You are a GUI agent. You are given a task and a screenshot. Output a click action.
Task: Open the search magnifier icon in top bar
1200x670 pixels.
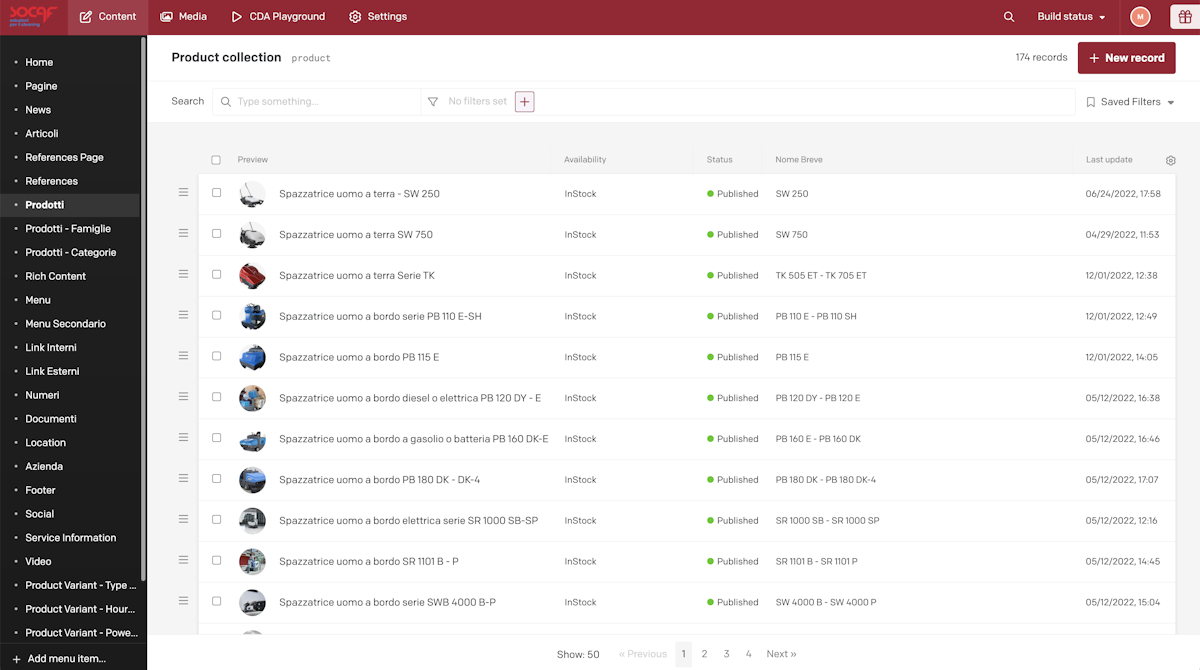(1009, 17)
